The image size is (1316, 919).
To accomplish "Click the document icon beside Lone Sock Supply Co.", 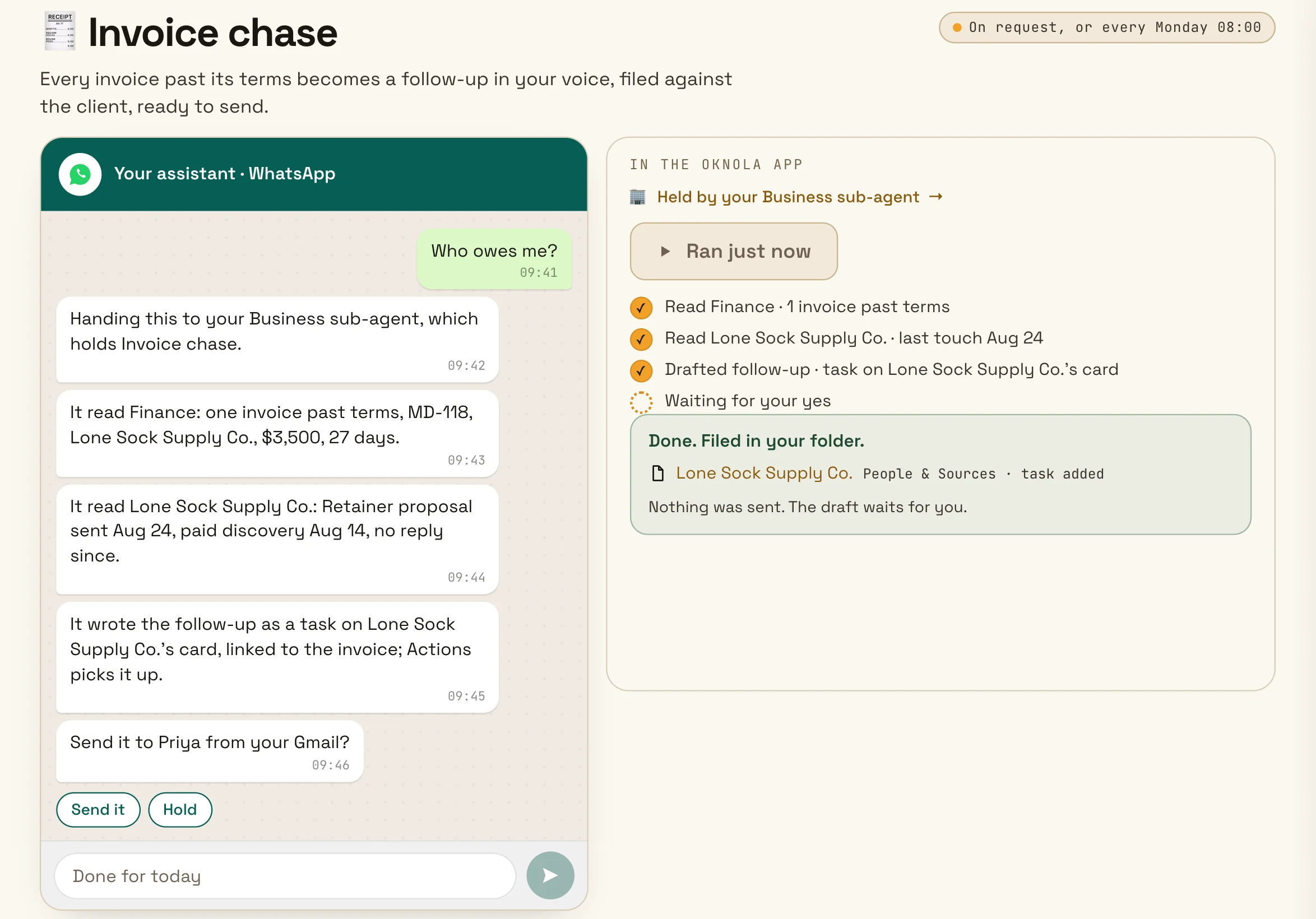I will click(x=657, y=474).
